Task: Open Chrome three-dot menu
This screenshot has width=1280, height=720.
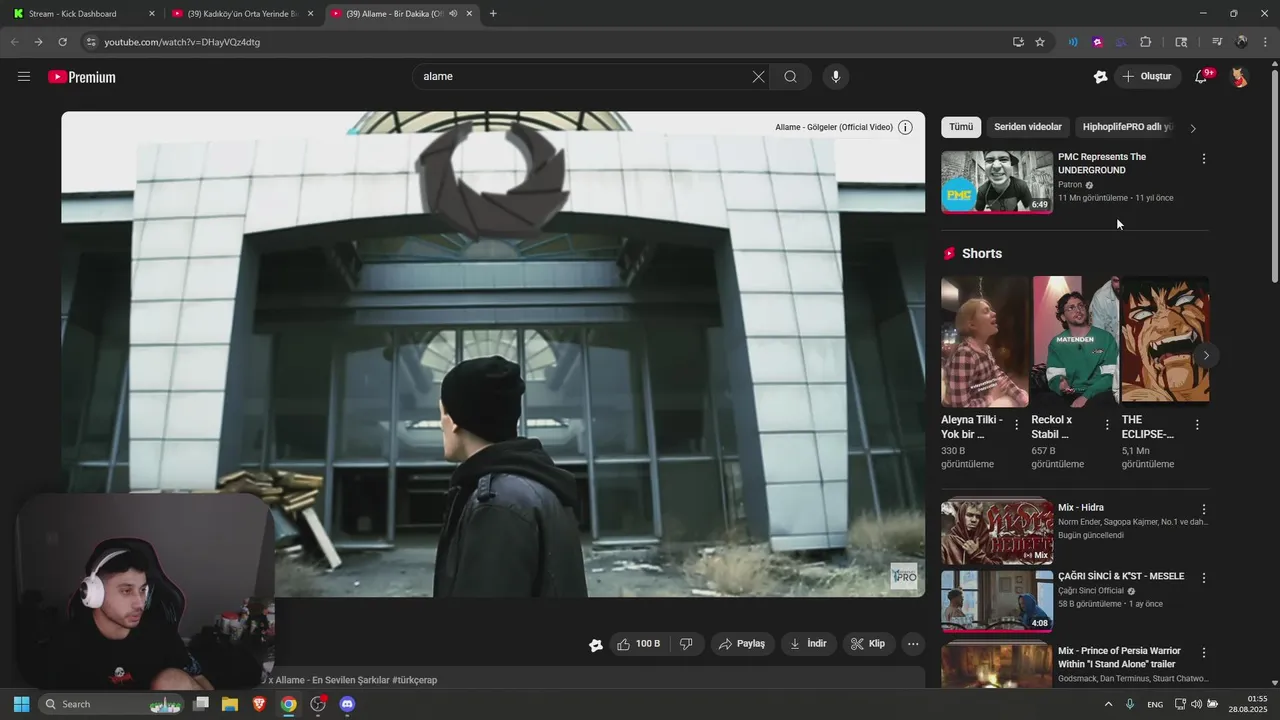Action: tap(1265, 42)
